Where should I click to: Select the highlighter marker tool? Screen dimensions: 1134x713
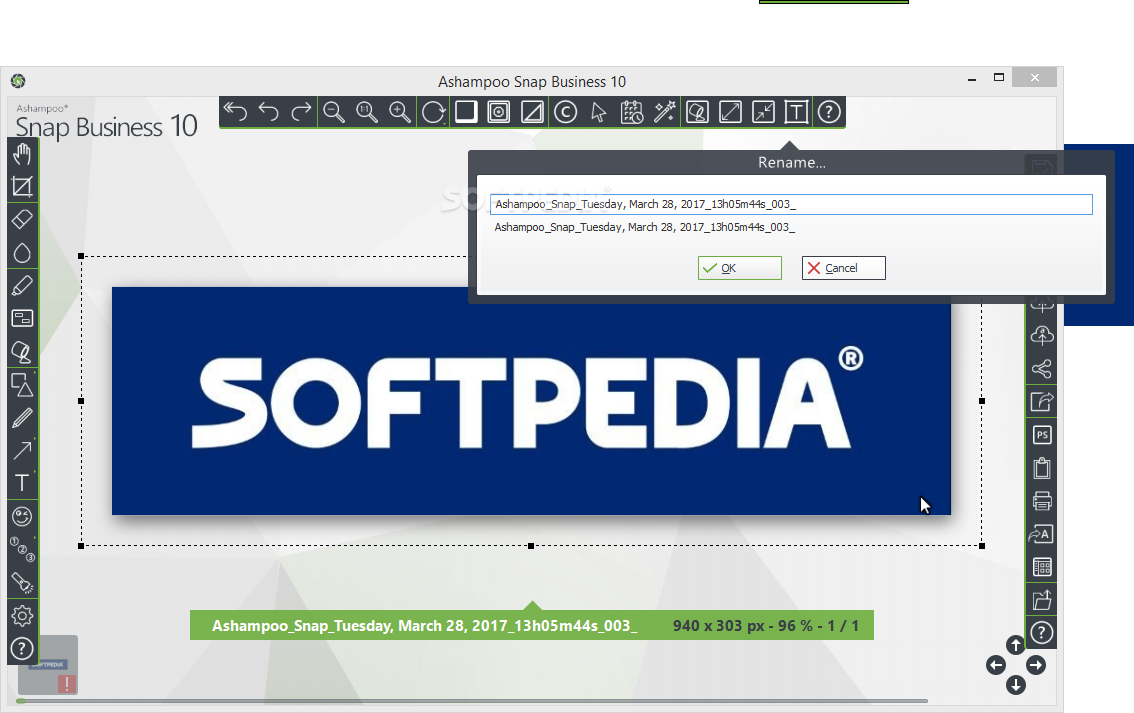(x=22, y=286)
